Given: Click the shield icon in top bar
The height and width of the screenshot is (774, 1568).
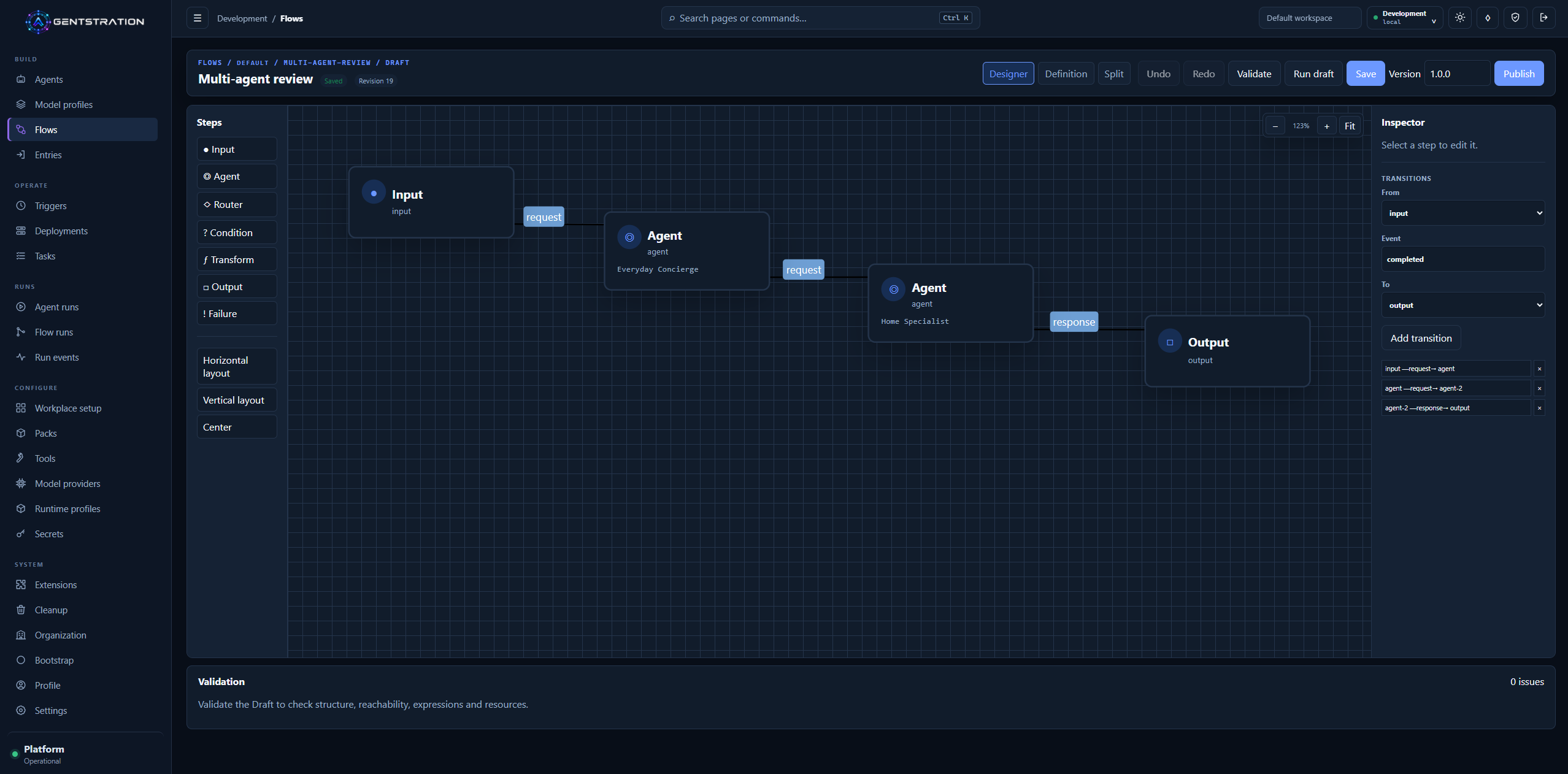Looking at the screenshot, I should 1515,18.
